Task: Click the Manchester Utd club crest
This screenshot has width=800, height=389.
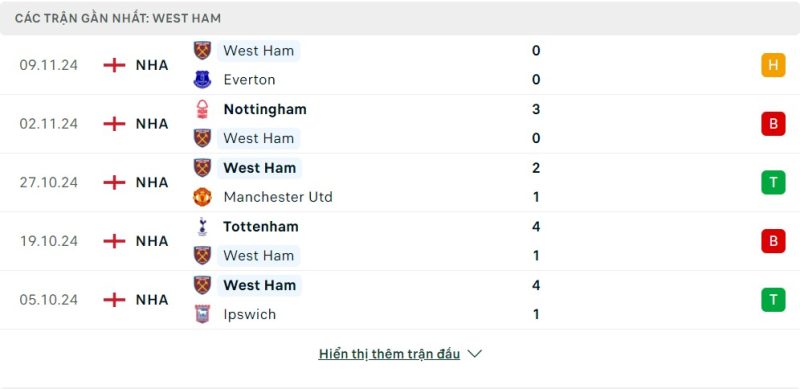Action: [202, 197]
